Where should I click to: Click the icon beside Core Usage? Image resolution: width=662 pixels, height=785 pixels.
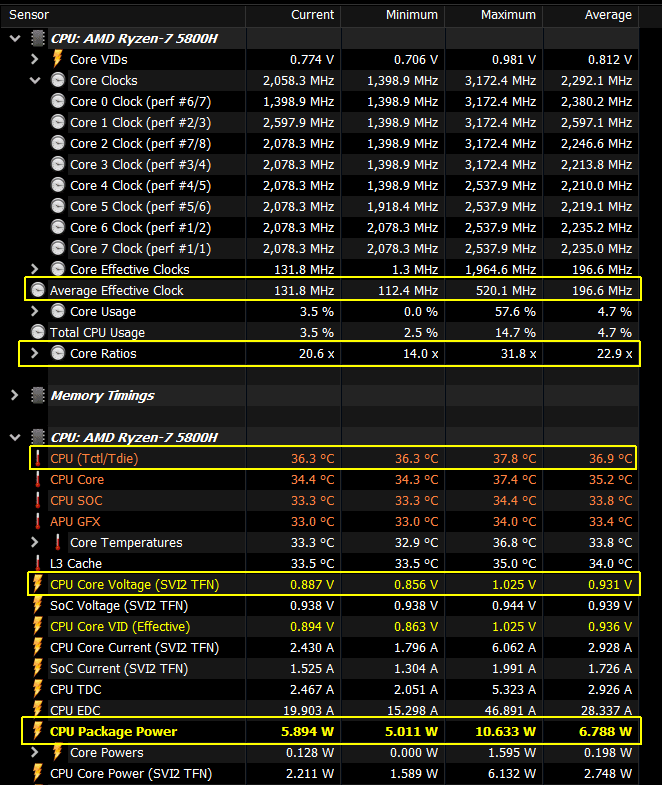58,311
